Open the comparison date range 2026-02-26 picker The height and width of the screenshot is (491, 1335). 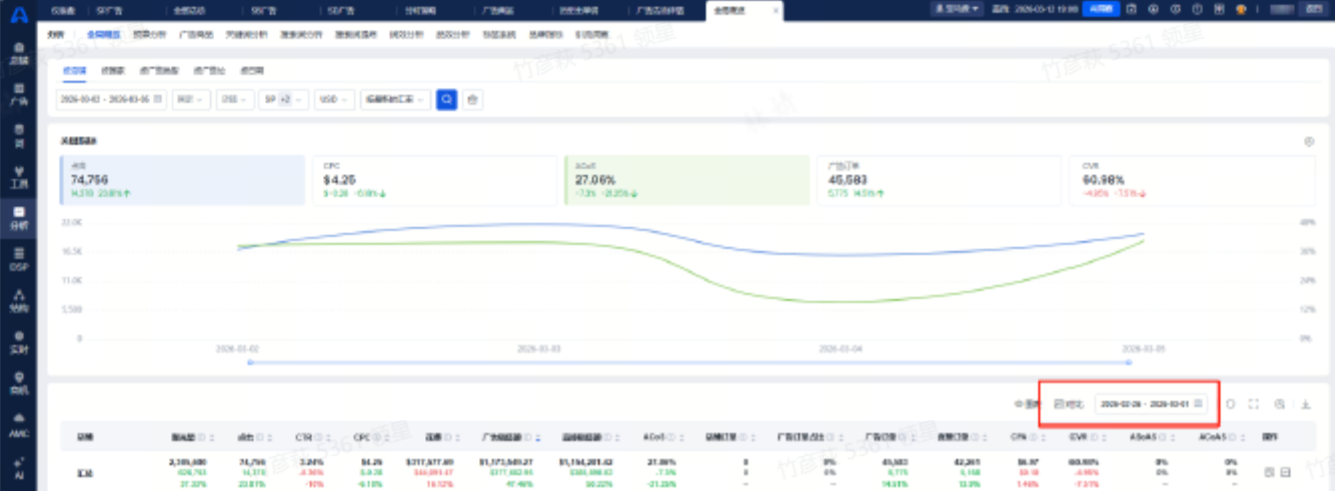click(x=1150, y=404)
